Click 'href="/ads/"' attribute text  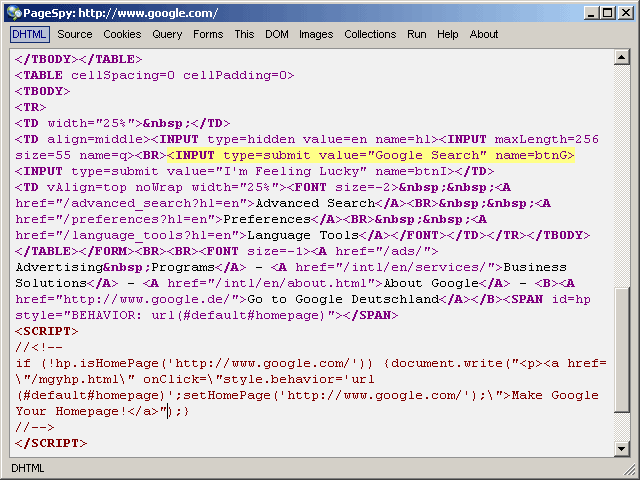(382, 251)
